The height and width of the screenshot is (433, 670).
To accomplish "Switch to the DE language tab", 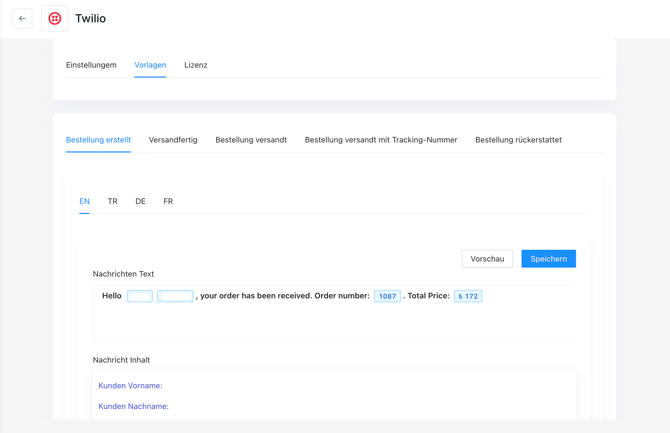I will (x=140, y=201).
